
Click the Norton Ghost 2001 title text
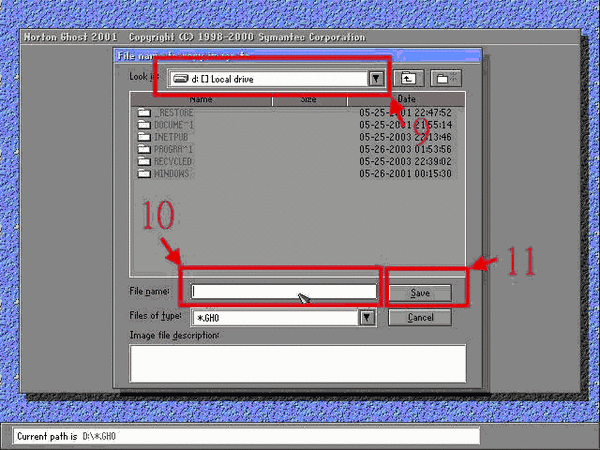pyautogui.click(x=70, y=37)
